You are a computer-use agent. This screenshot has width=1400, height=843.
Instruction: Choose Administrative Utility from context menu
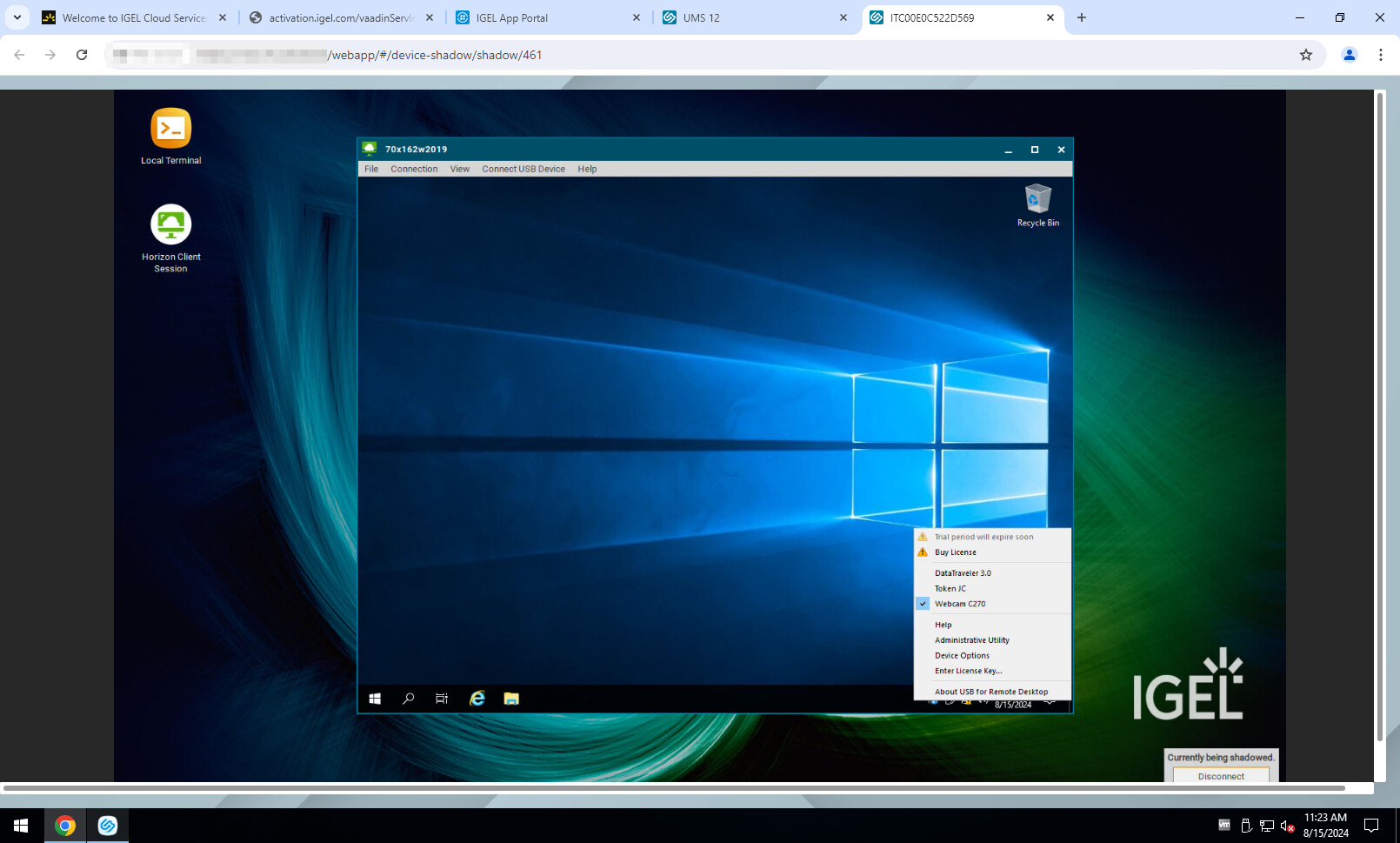coord(972,640)
